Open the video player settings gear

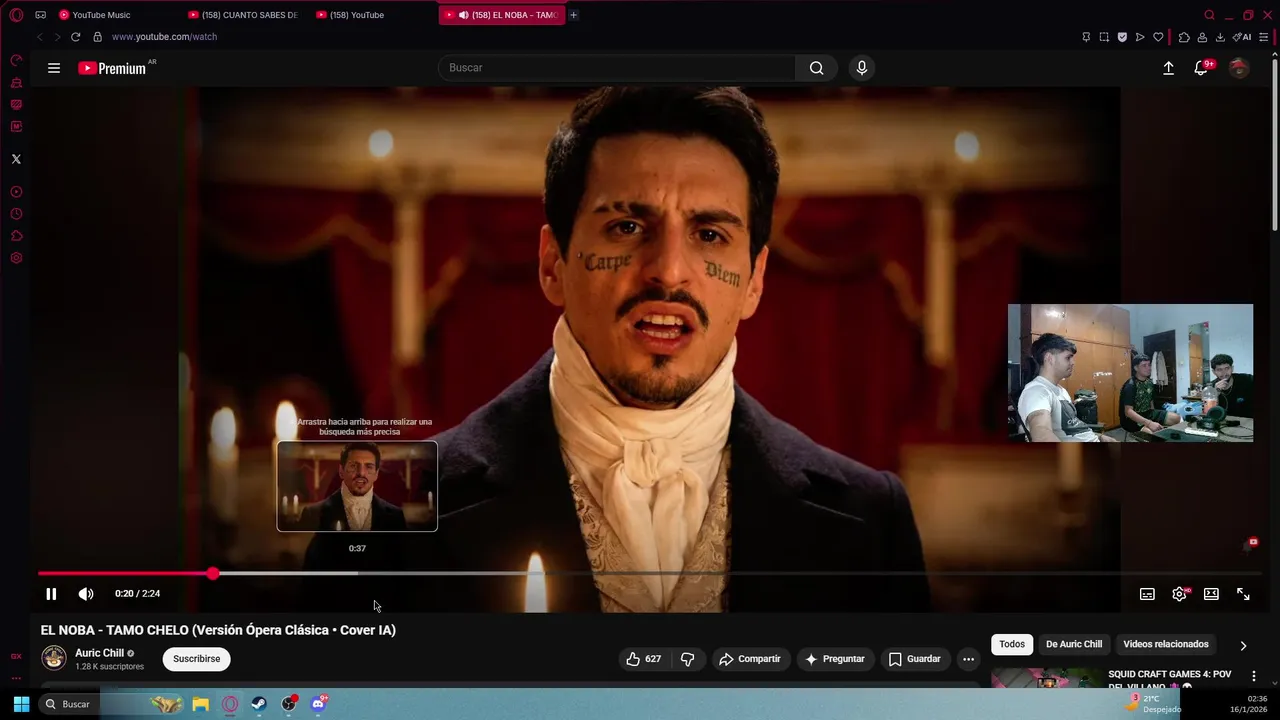point(1180,594)
